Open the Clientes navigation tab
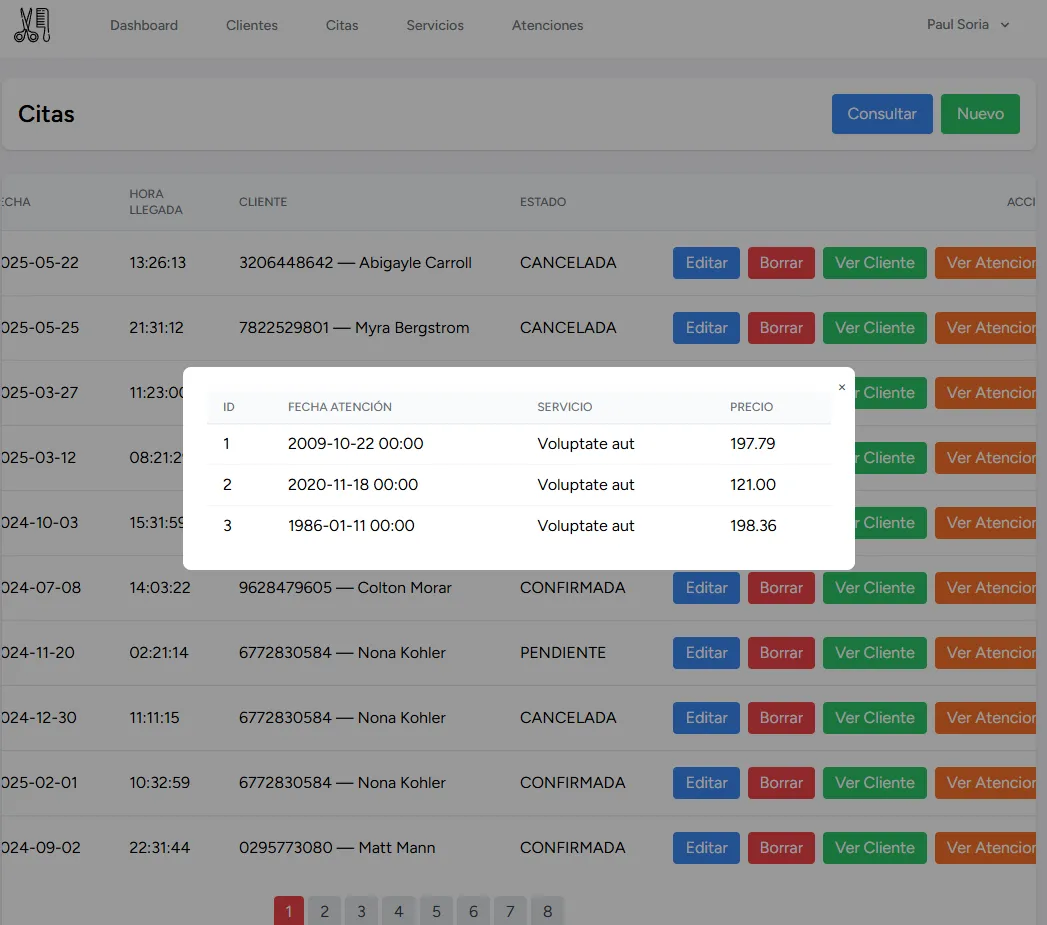Viewport: 1047px width, 925px height. [252, 25]
